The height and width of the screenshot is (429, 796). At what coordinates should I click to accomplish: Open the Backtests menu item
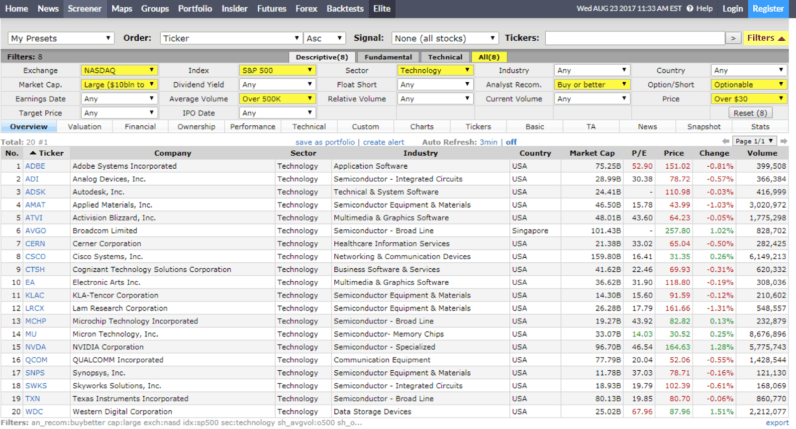pyautogui.click(x=345, y=9)
